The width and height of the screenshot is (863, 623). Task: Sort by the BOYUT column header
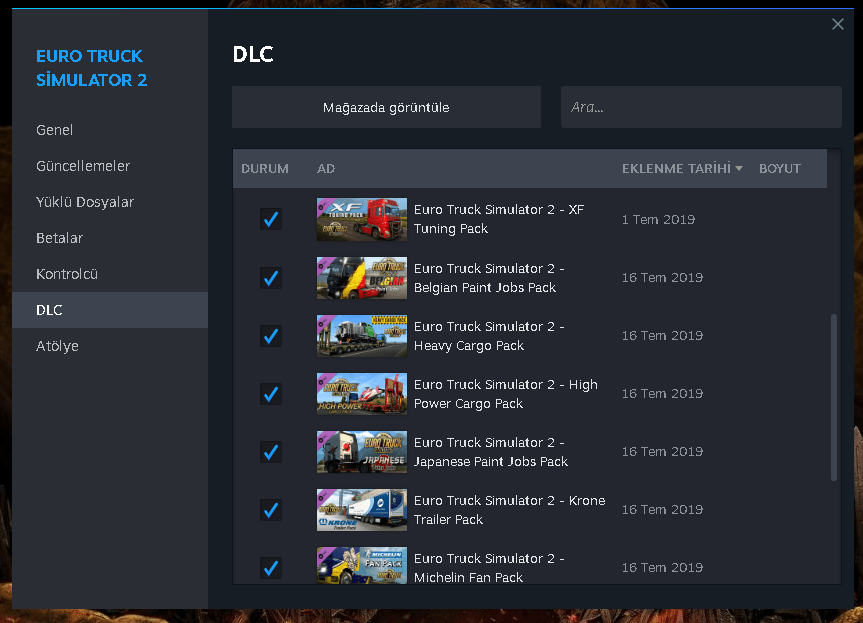(x=780, y=168)
